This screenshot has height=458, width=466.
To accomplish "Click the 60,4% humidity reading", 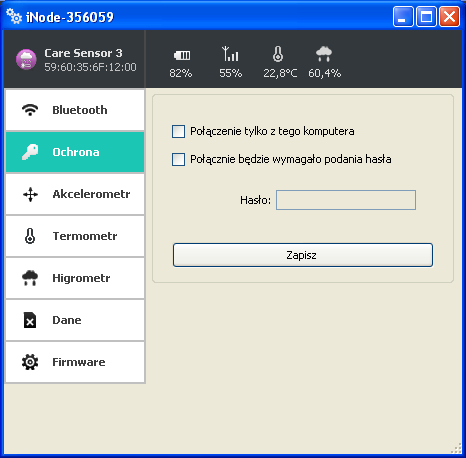I will [x=324, y=73].
